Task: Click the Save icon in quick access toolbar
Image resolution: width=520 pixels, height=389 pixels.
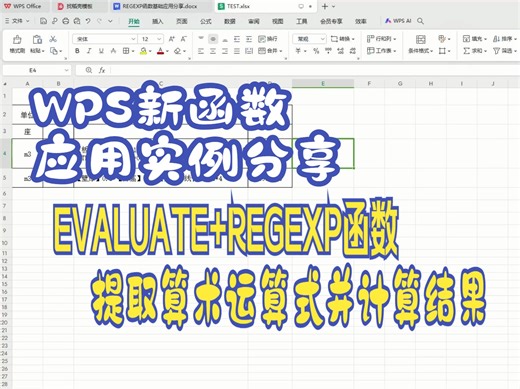Action: 43,21
